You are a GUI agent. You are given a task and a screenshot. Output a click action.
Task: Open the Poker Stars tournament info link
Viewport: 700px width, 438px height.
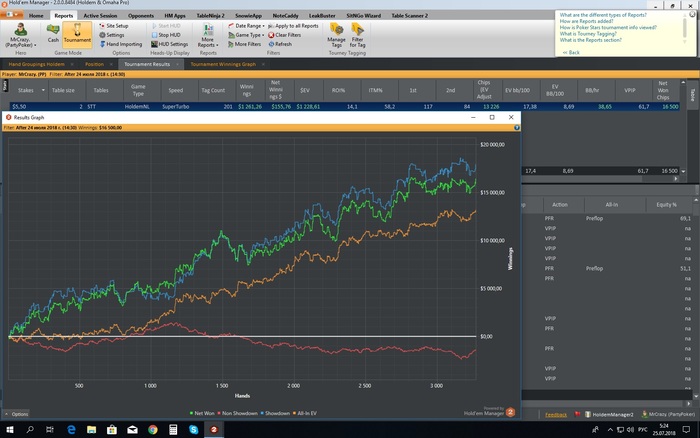(608, 27)
